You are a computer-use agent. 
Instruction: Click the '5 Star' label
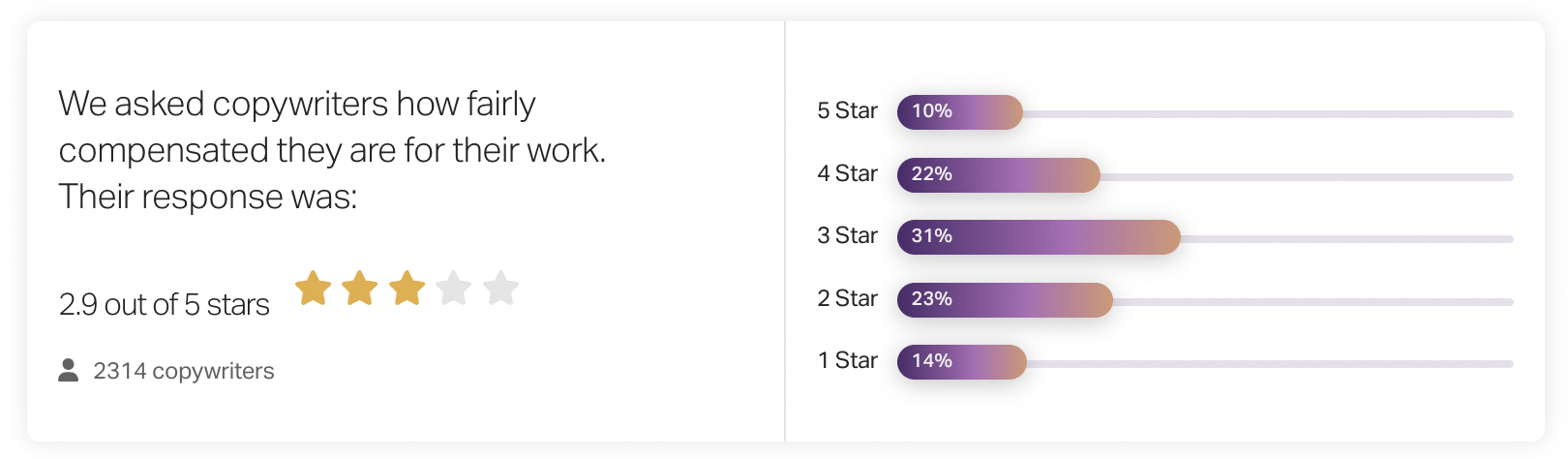(847, 110)
